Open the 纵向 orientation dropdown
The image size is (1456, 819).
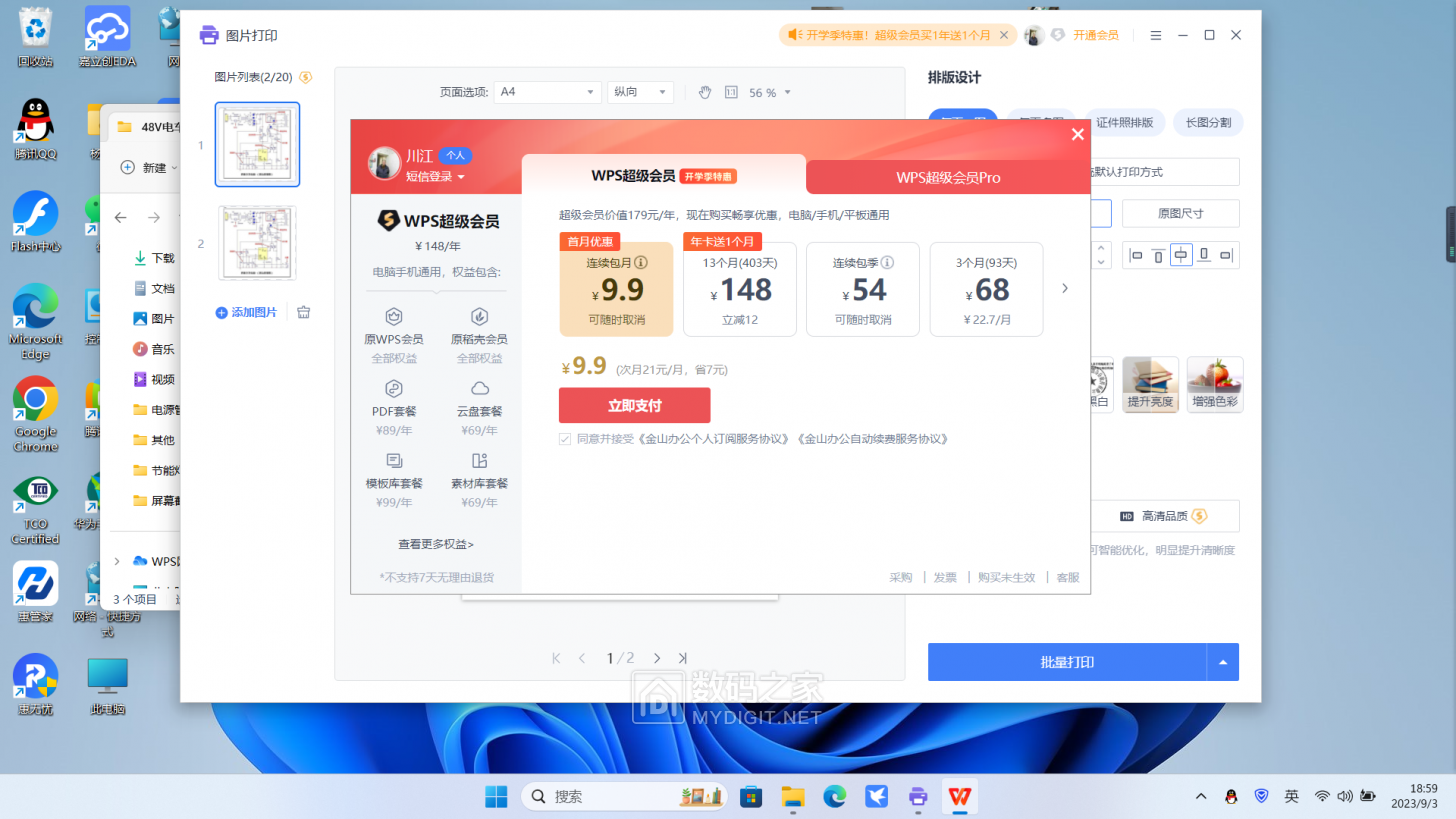click(x=640, y=92)
